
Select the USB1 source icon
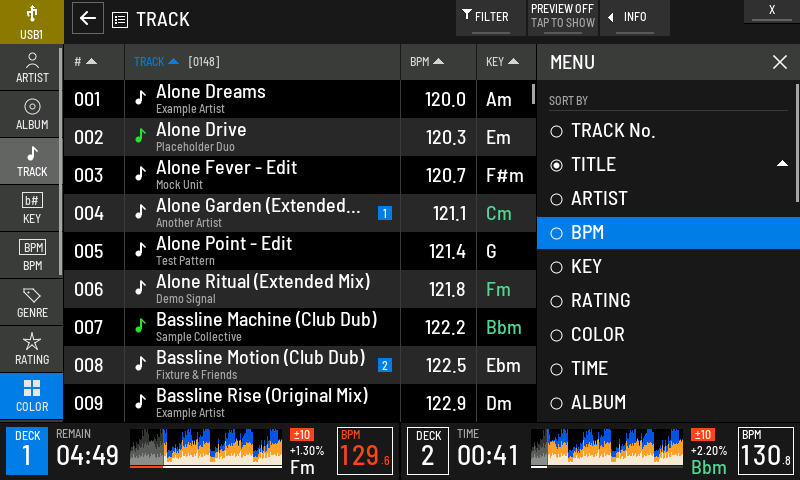click(32, 21)
